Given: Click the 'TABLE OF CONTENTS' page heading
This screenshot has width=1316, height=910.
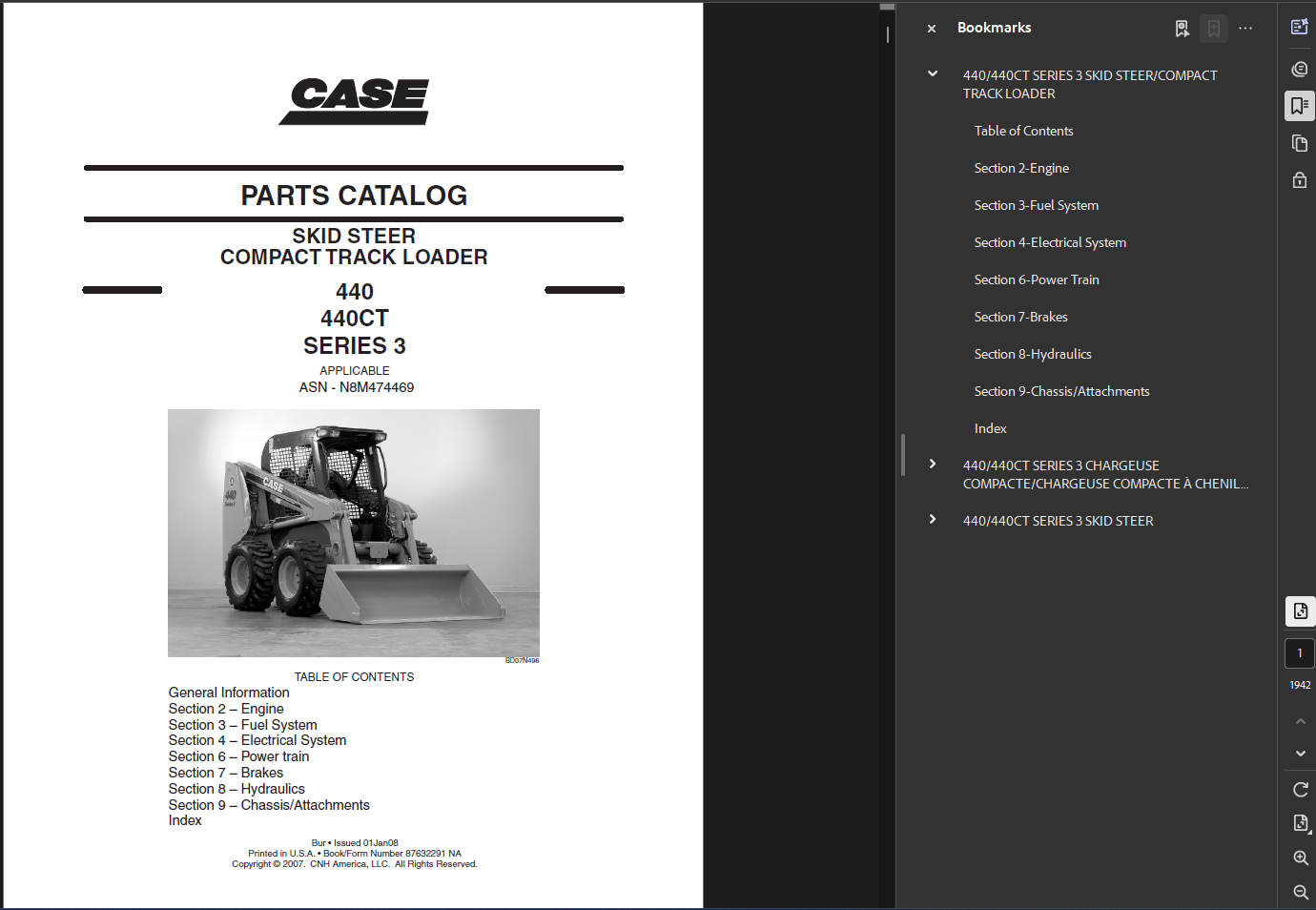Looking at the screenshot, I should coord(354,677).
